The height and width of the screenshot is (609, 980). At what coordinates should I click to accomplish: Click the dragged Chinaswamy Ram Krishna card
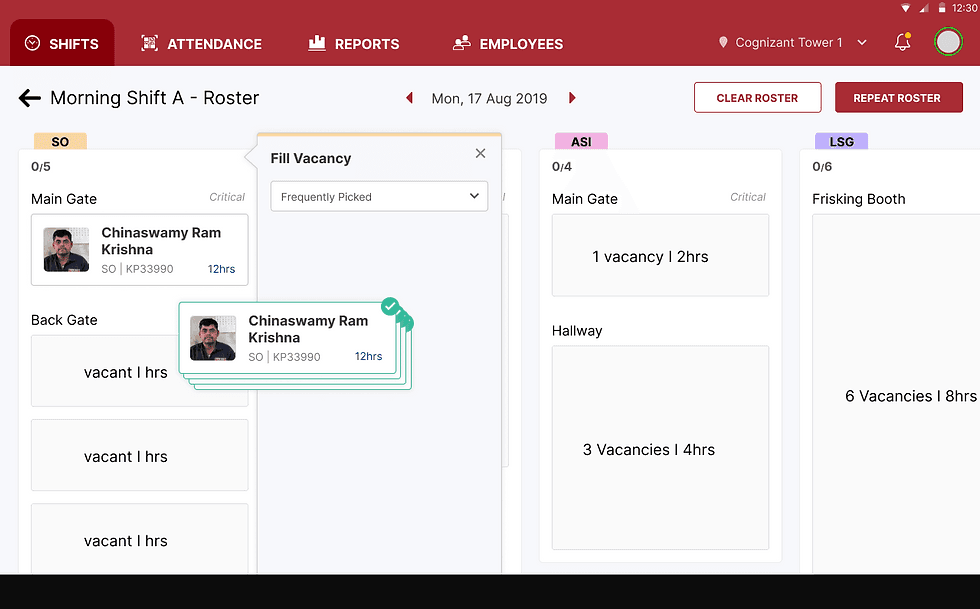coord(288,338)
